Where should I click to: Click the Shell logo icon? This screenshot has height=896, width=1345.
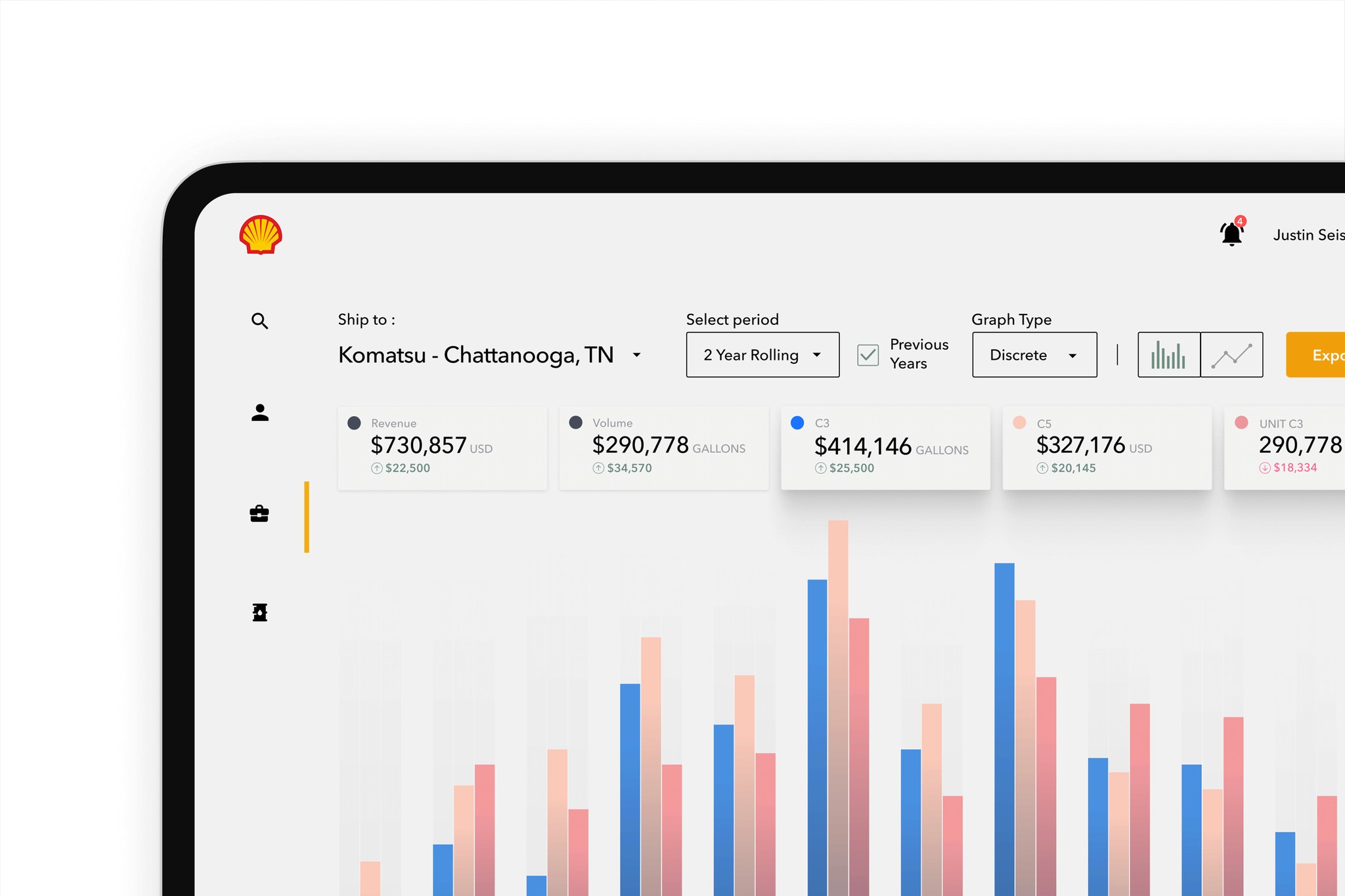[261, 234]
